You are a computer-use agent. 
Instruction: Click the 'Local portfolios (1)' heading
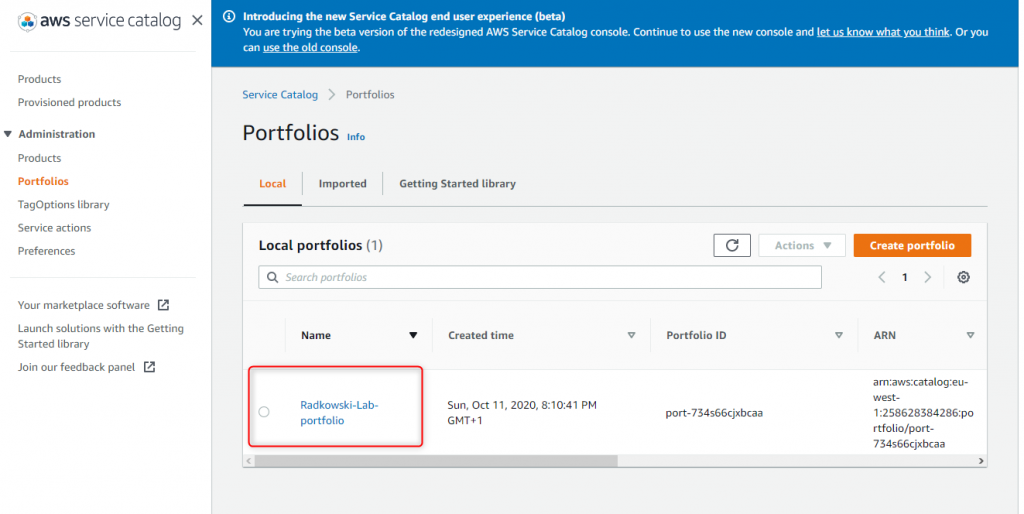click(x=321, y=246)
